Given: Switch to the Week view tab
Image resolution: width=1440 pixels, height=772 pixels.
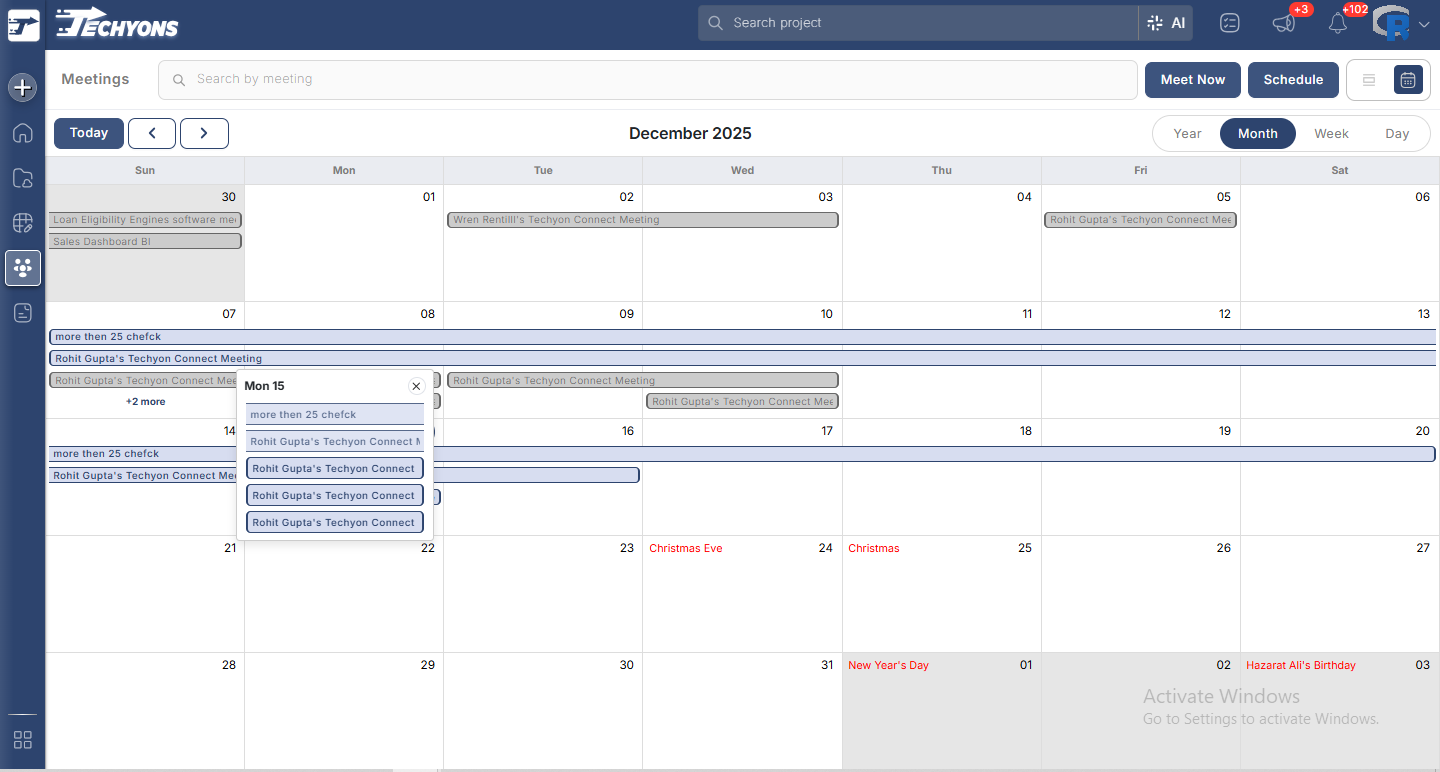Looking at the screenshot, I should [1331, 133].
